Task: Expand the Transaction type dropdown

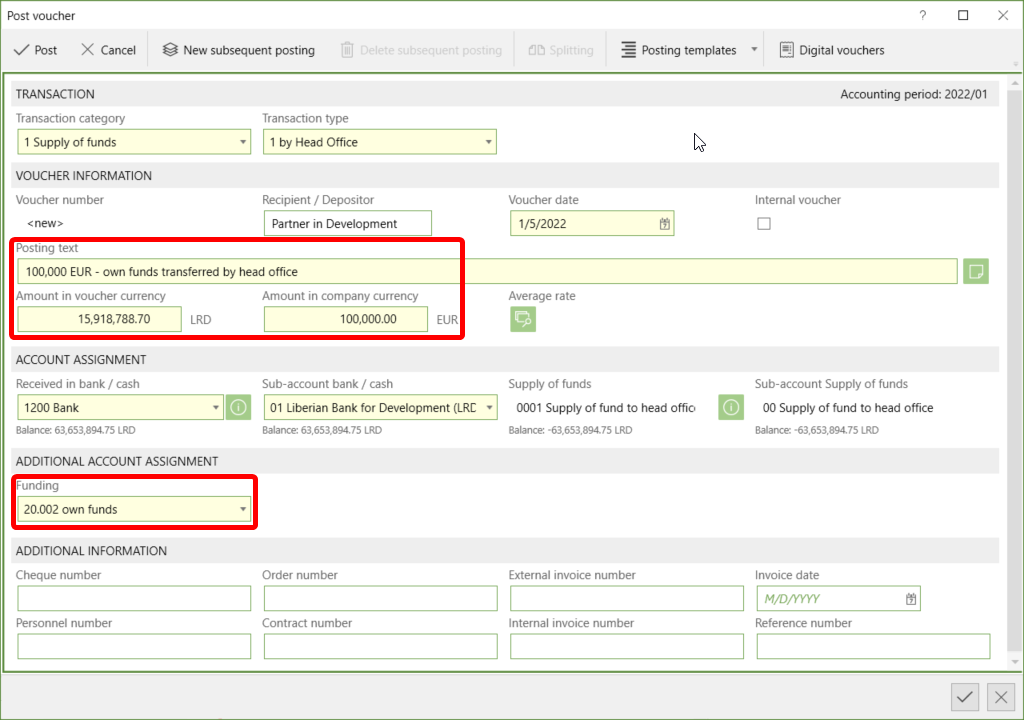Action: pos(488,142)
